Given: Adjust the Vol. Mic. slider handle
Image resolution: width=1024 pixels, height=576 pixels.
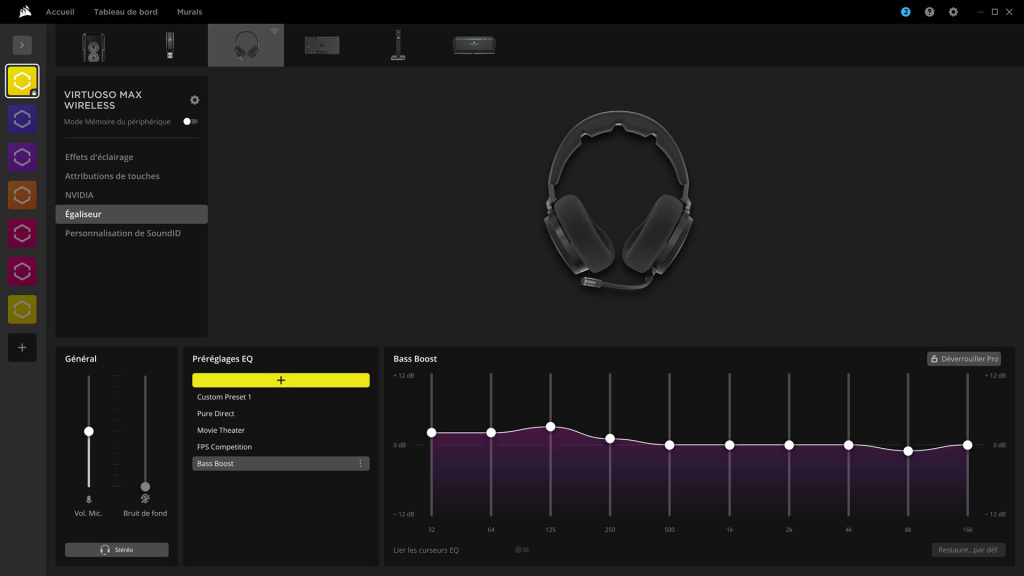Looking at the screenshot, I should coord(89,432).
